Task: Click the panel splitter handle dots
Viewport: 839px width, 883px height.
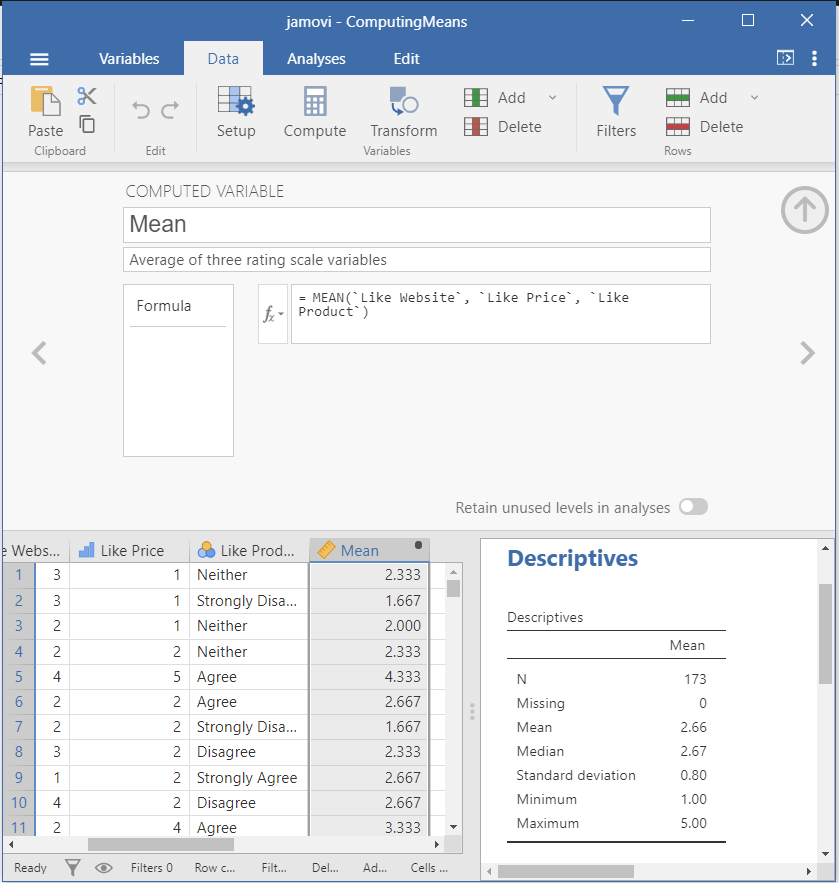Action: pos(472,711)
